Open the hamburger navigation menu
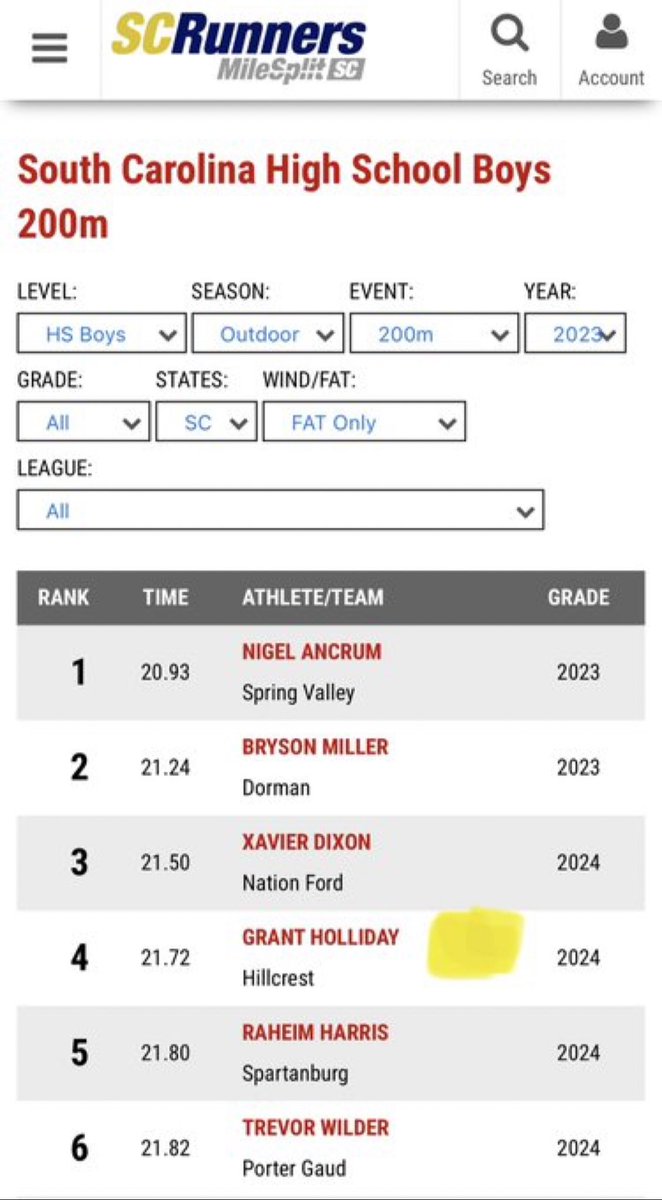 click(49, 49)
